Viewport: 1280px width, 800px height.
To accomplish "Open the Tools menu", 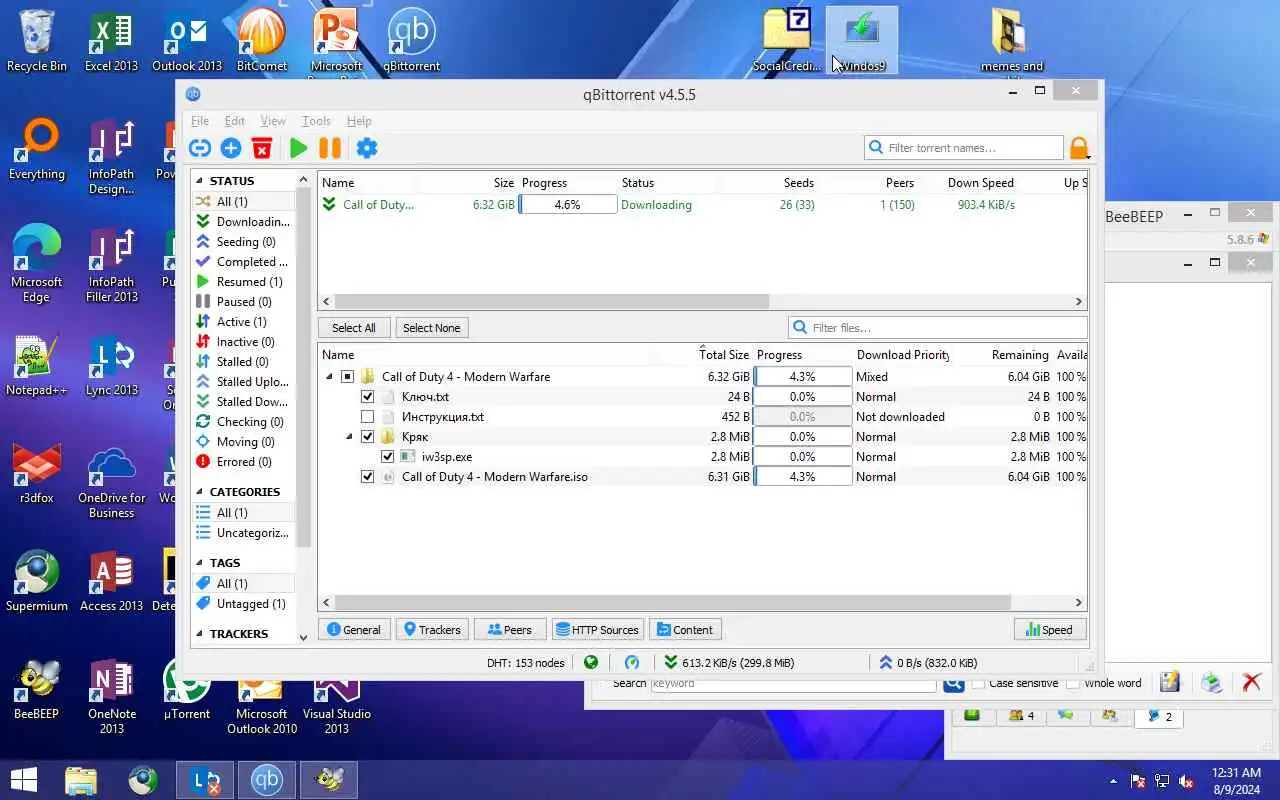I will pos(316,121).
